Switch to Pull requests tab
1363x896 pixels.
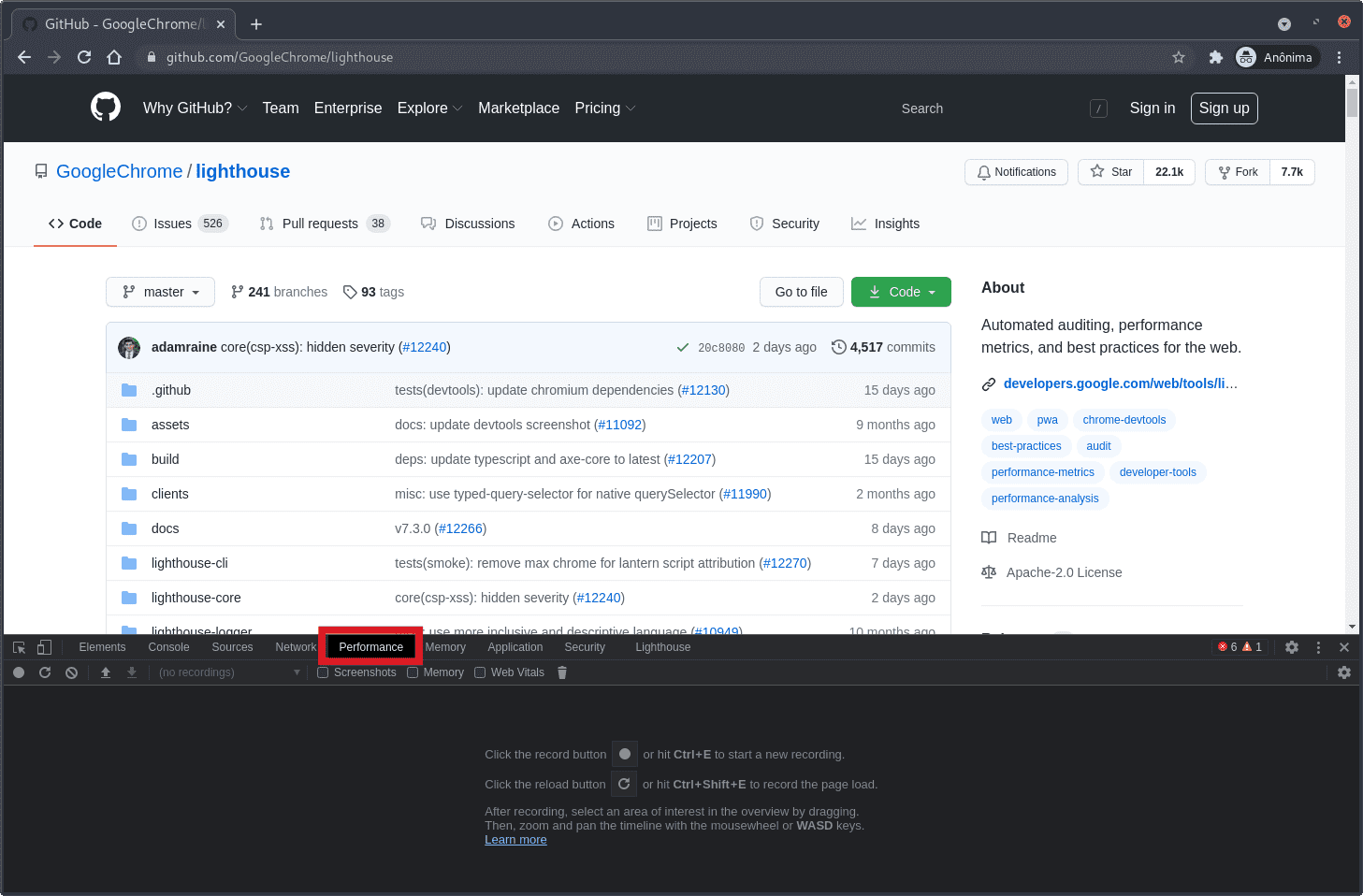pyautogui.click(x=325, y=224)
